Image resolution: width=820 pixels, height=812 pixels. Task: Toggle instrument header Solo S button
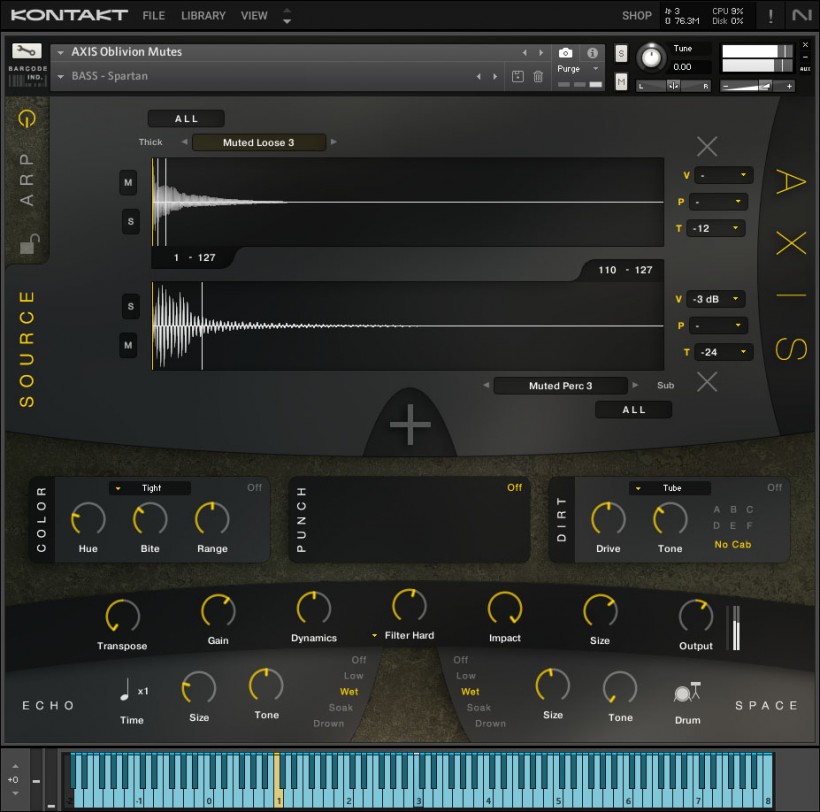621,53
